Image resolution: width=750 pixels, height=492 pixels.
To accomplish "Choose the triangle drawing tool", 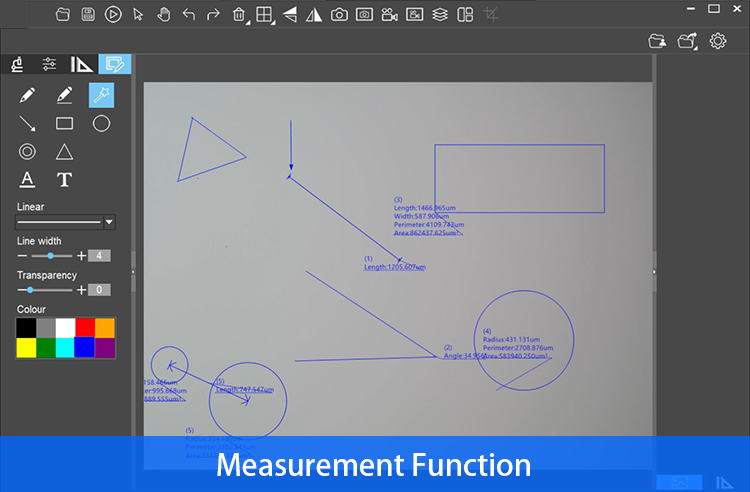I will pyautogui.click(x=64, y=152).
